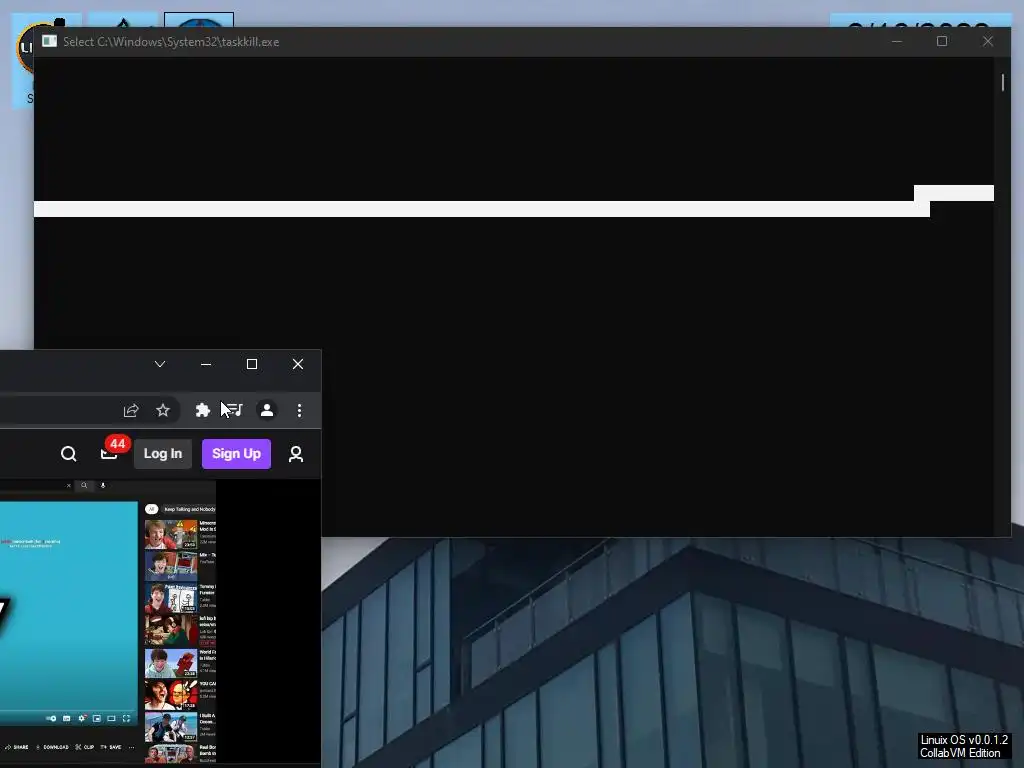Seek using the video progress bar
Screen dimensions: 1024x768
click(69, 711)
